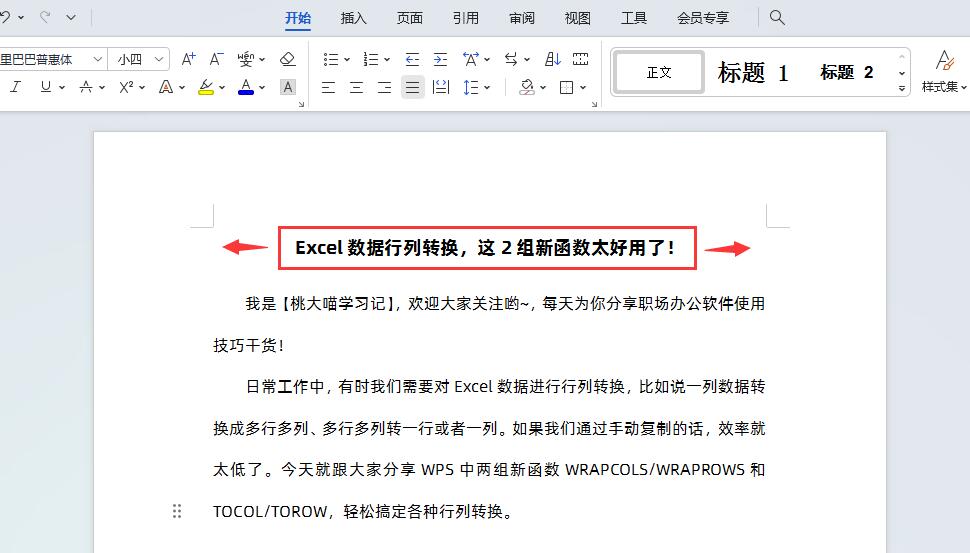
Task: Apply the 标题 1 style
Action: (753, 72)
